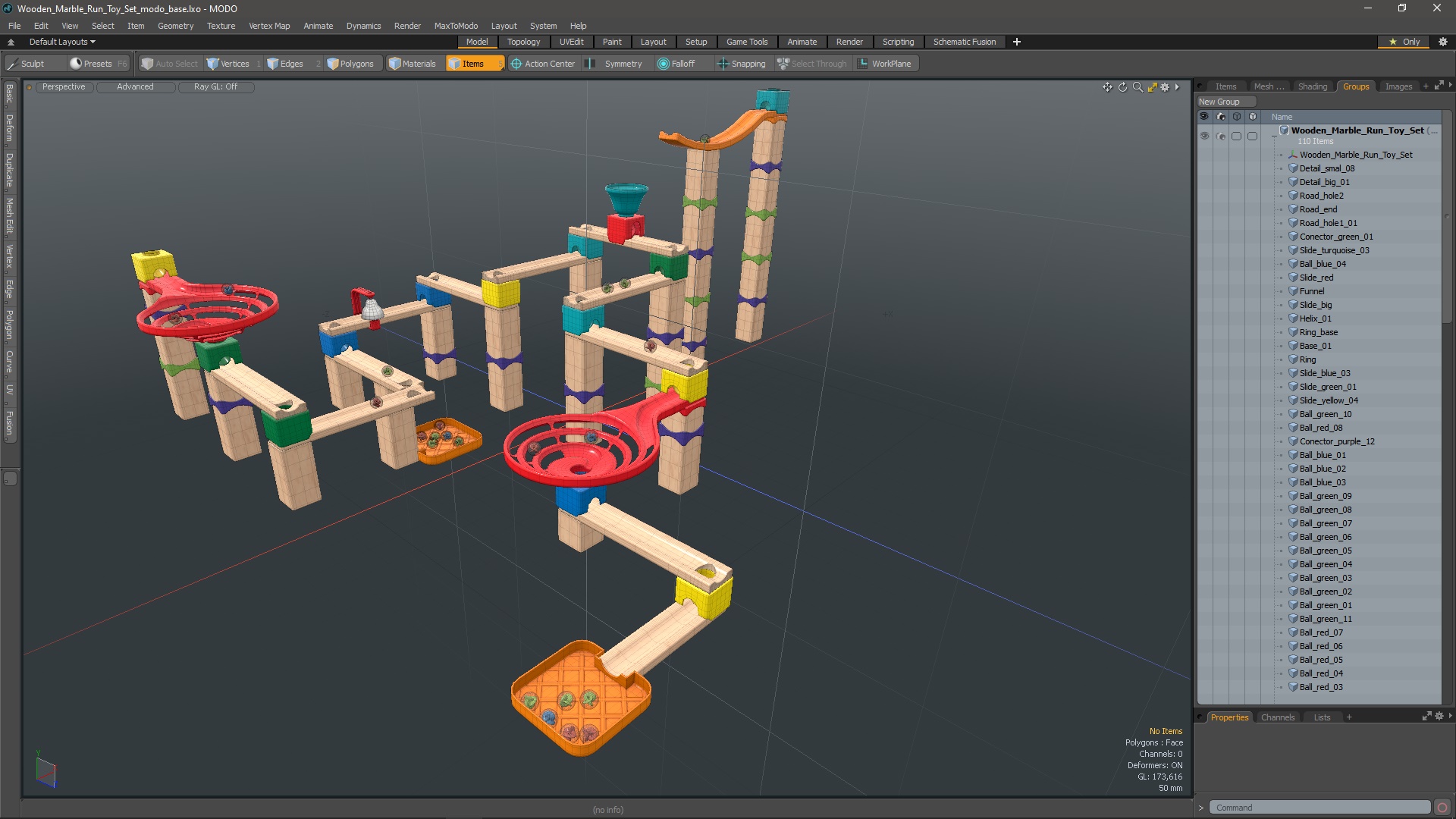Open the Geometry menu
This screenshot has height=819, width=1456.
pyautogui.click(x=175, y=26)
